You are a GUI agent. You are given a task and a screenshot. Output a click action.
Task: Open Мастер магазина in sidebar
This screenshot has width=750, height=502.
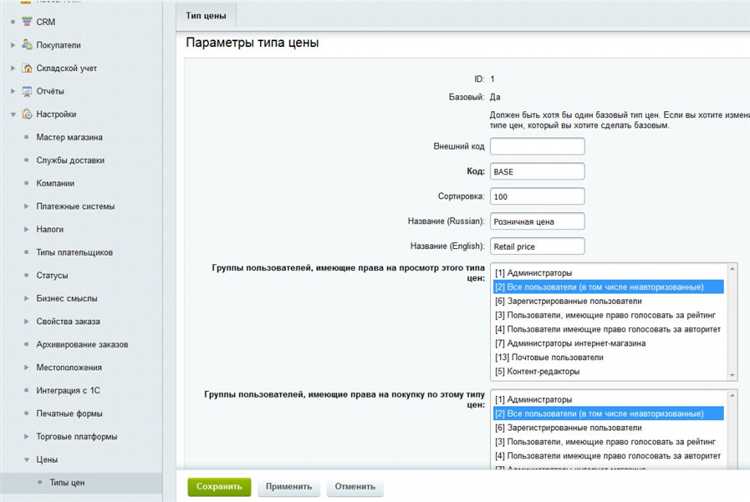coord(69,137)
